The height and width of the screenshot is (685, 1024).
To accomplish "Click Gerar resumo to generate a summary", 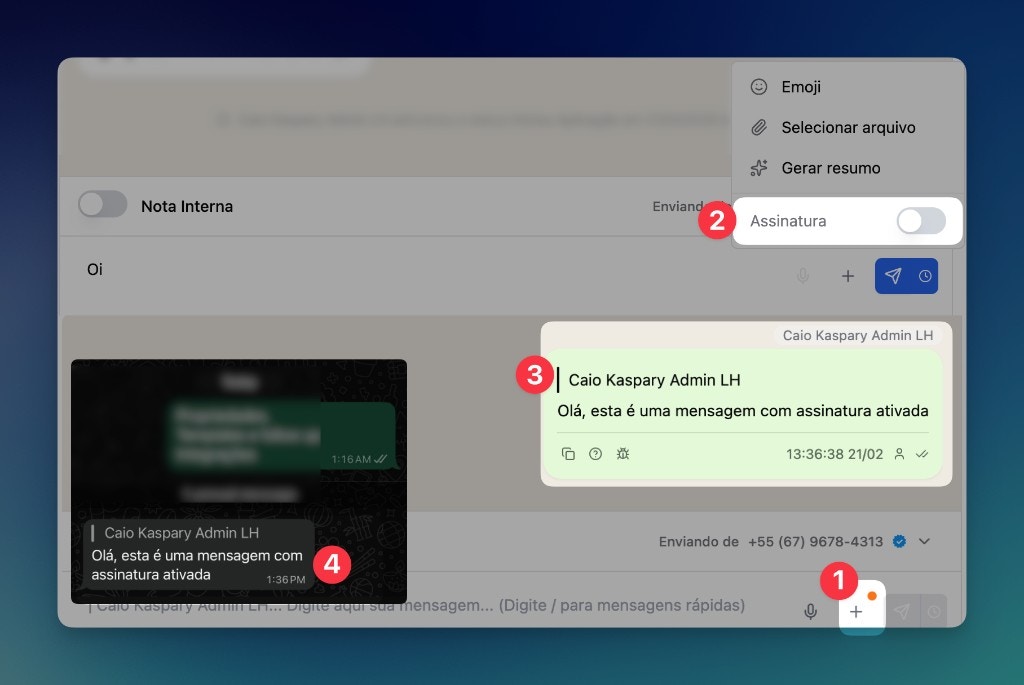I will pos(832,167).
